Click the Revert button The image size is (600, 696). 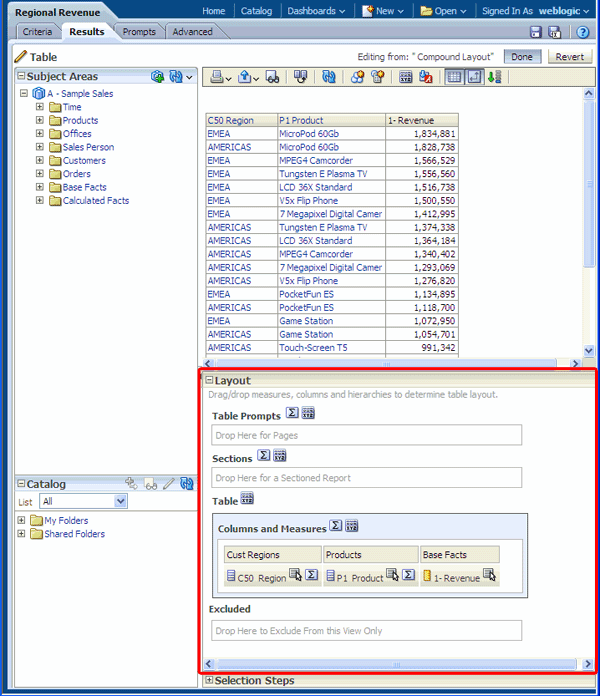(569, 57)
